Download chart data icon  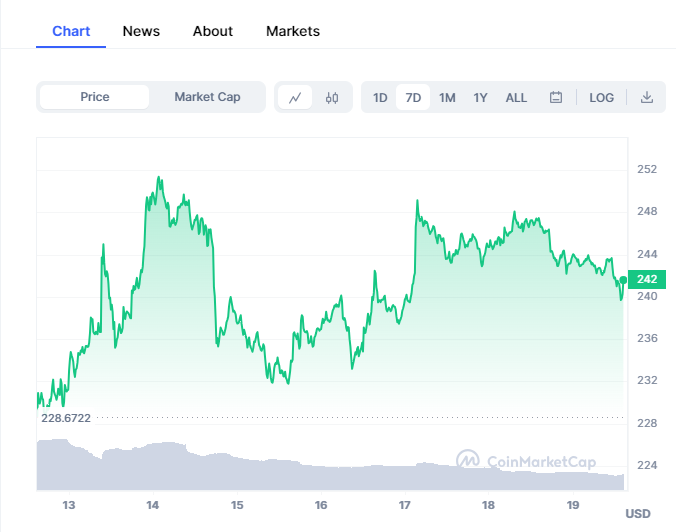point(646,97)
